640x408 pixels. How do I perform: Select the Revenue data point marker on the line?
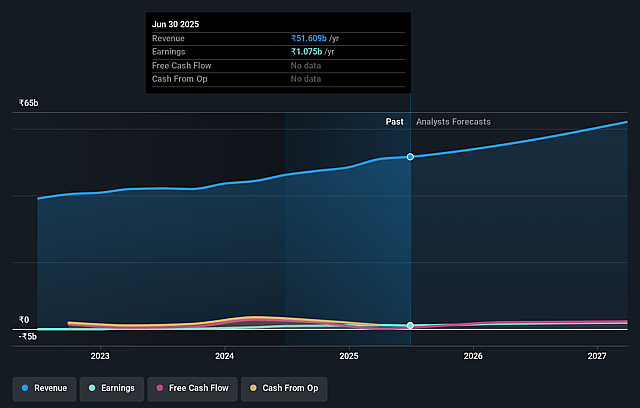point(410,157)
